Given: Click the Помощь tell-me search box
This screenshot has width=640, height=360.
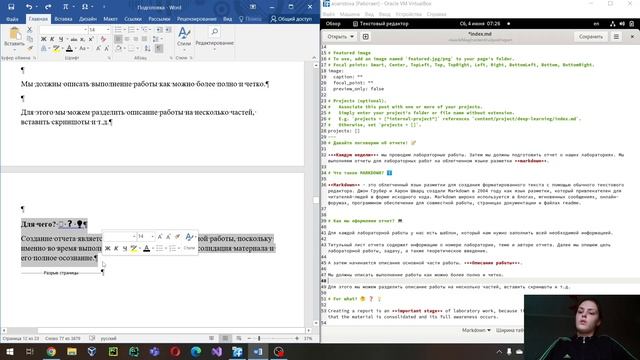Looking at the screenshot, I should tap(250, 19).
